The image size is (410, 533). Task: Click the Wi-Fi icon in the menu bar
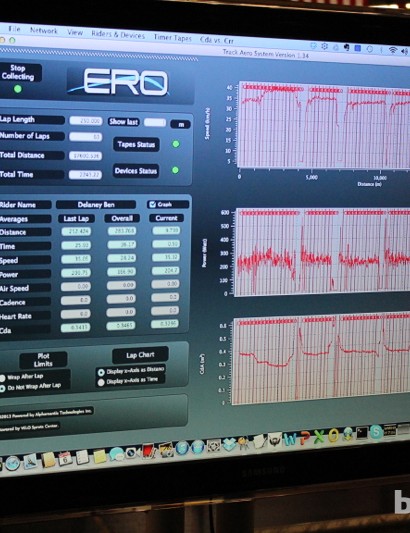[393, 51]
